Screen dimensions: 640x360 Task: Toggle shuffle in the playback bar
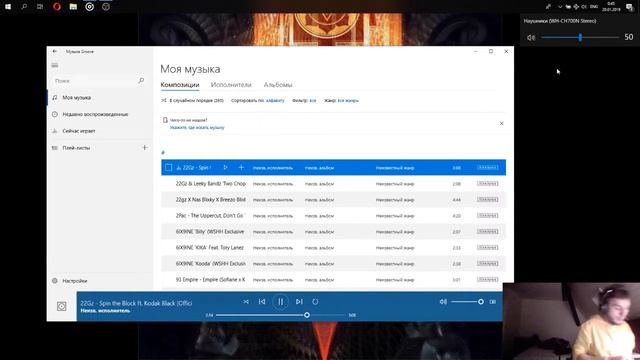(246, 302)
